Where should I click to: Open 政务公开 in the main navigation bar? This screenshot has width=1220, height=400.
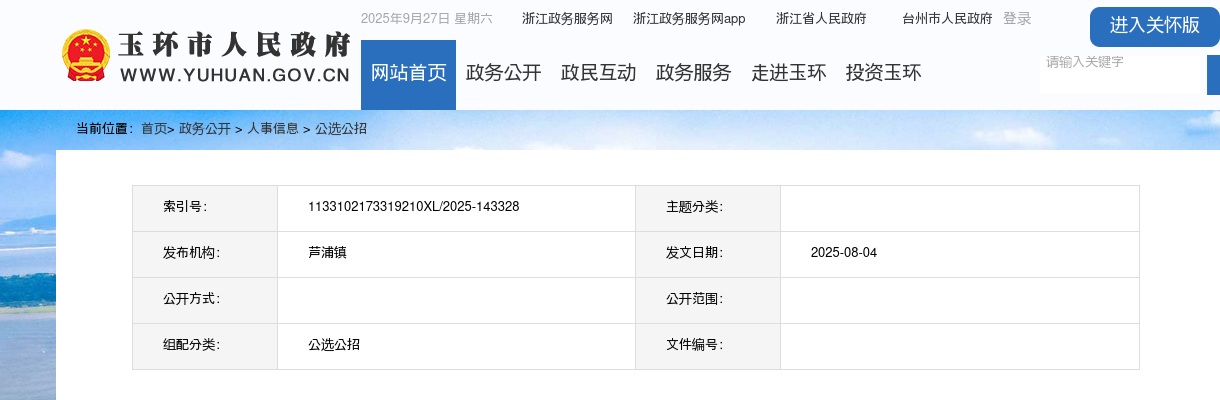pyautogui.click(x=503, y=73)
